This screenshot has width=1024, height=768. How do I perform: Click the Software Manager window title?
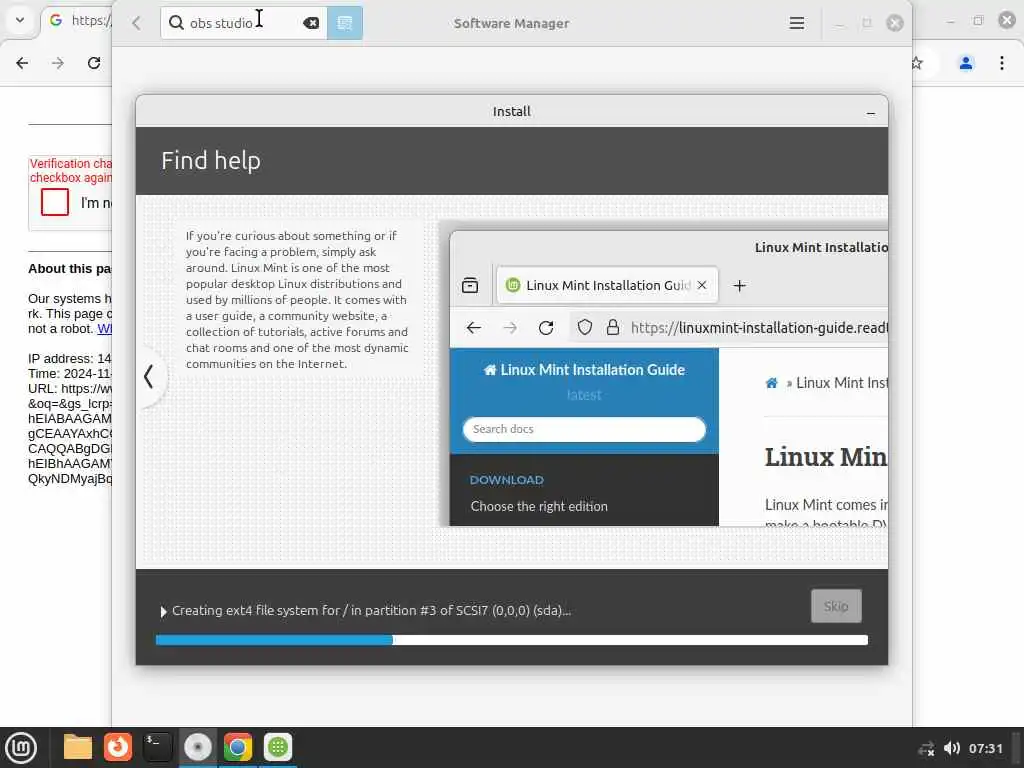point(511,24)
